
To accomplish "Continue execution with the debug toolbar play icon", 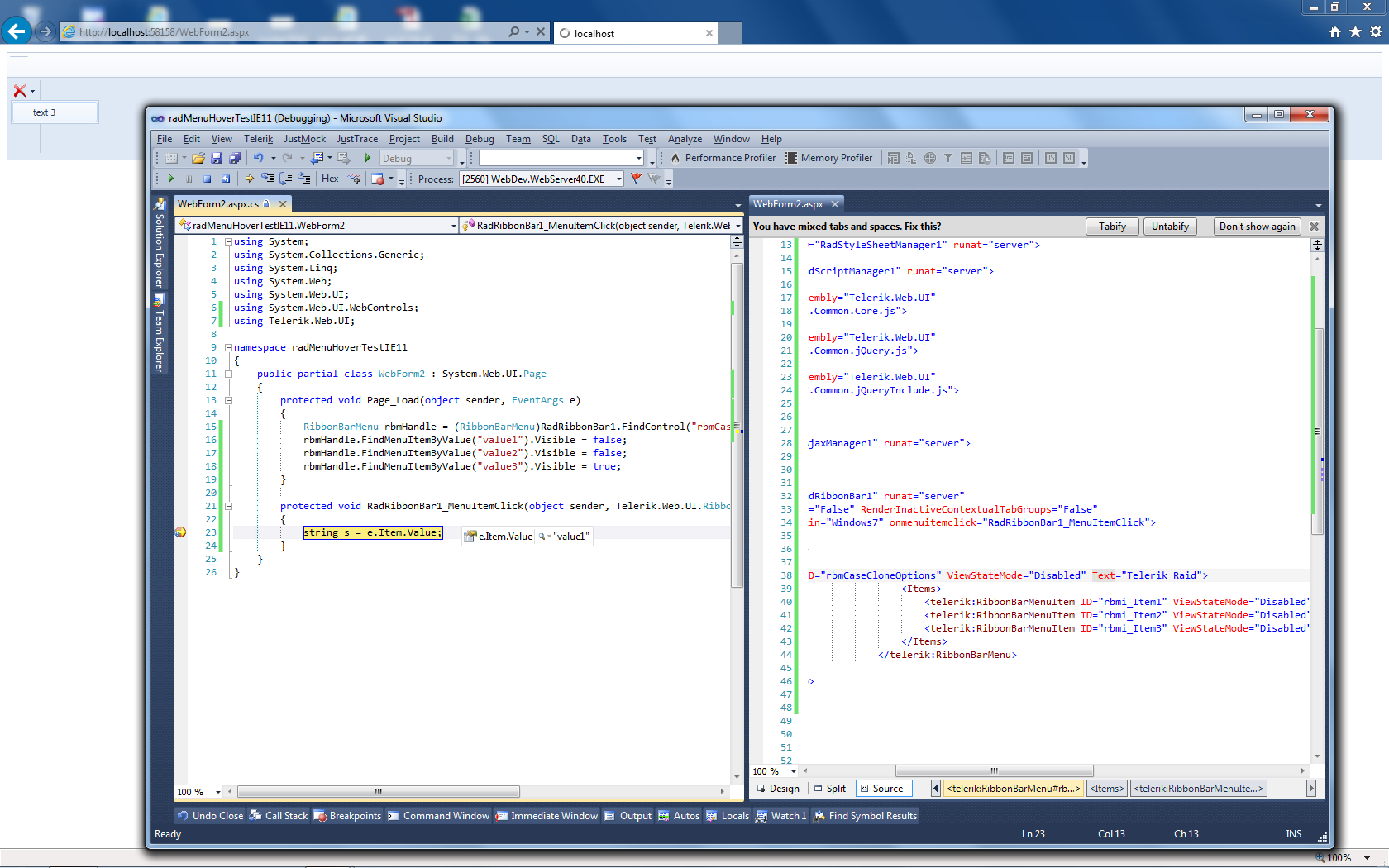I will point(171,179).
